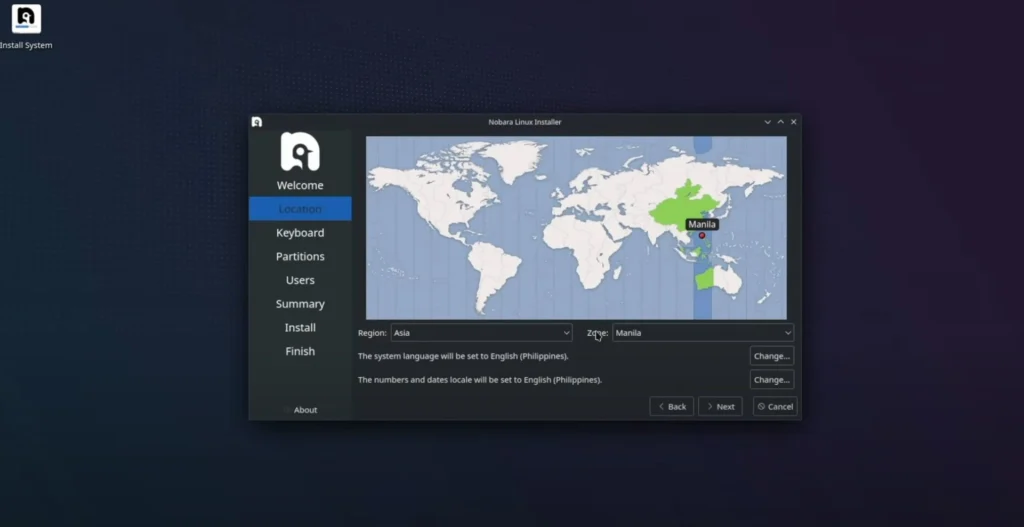
Task: Change the numbers and dates locale
Action: (x=771, y=380)
